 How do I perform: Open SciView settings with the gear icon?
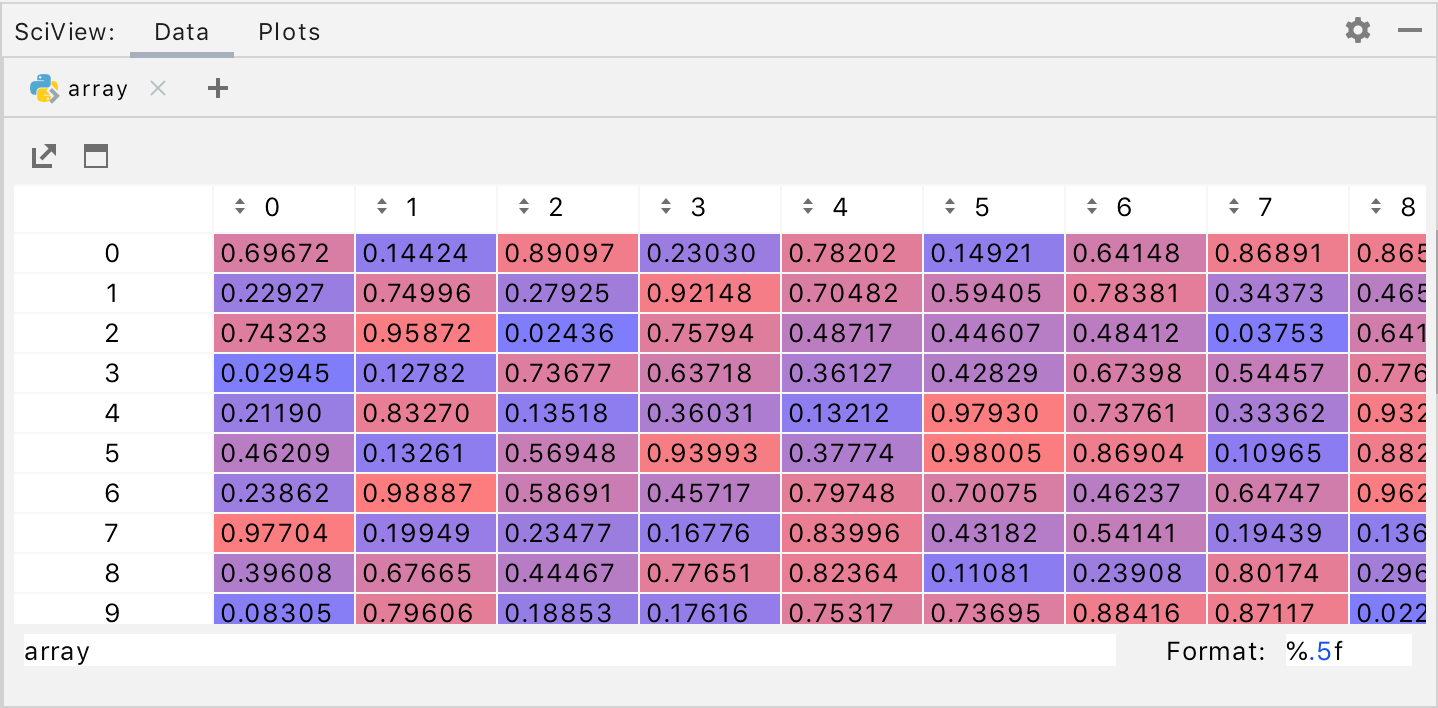tap(1357, 29)
